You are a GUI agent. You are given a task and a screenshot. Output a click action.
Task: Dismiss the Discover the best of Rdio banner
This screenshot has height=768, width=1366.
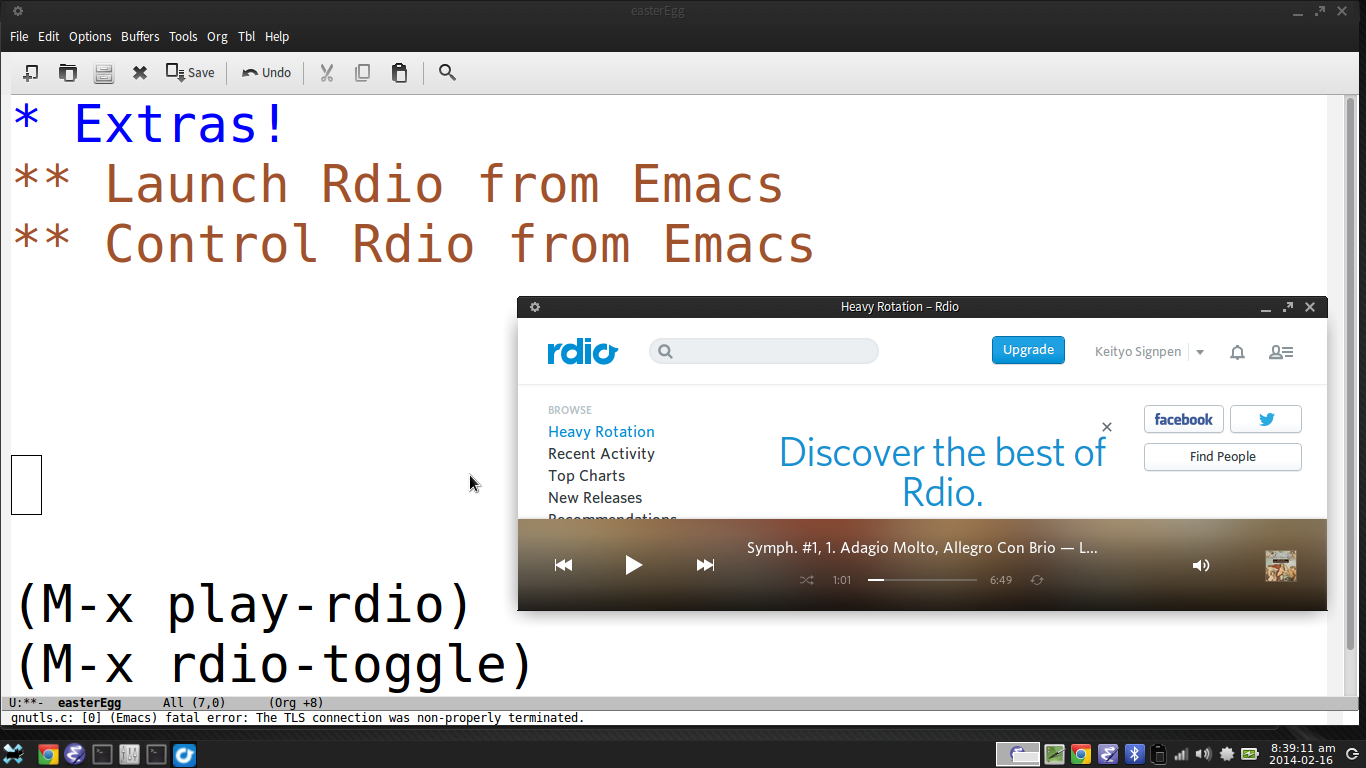coord(1107,427)
